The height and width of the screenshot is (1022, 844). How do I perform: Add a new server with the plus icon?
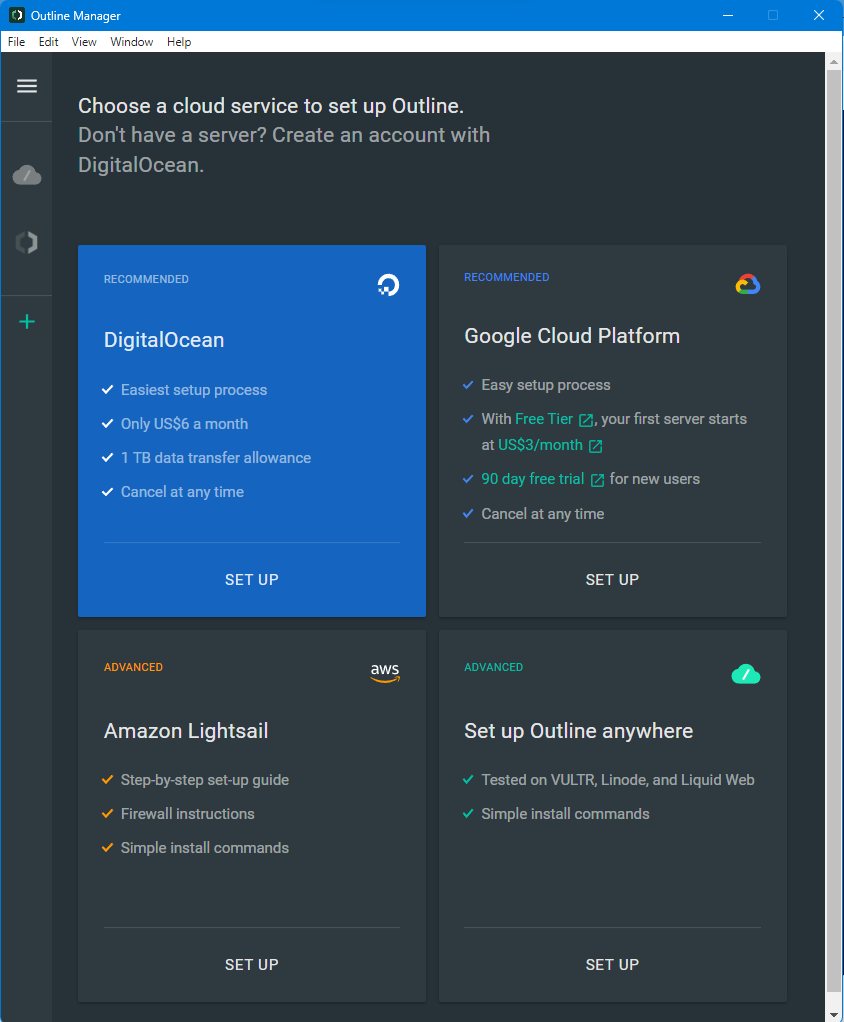pos(27,321)
